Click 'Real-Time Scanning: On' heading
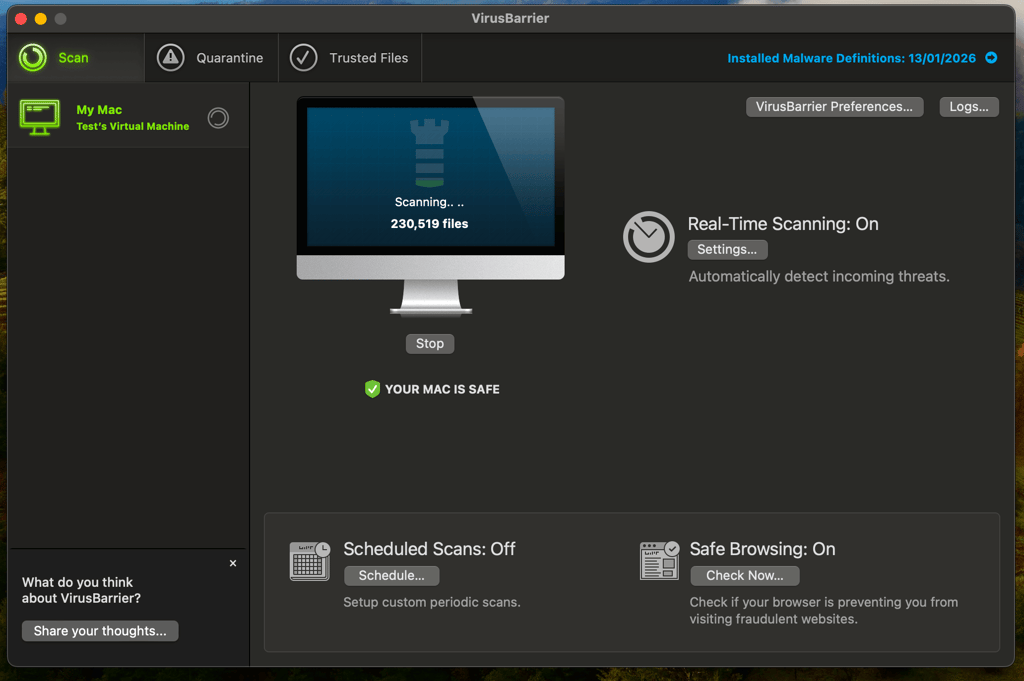The height and width of the screenshot is (681, 1024). tap(782, 224)
